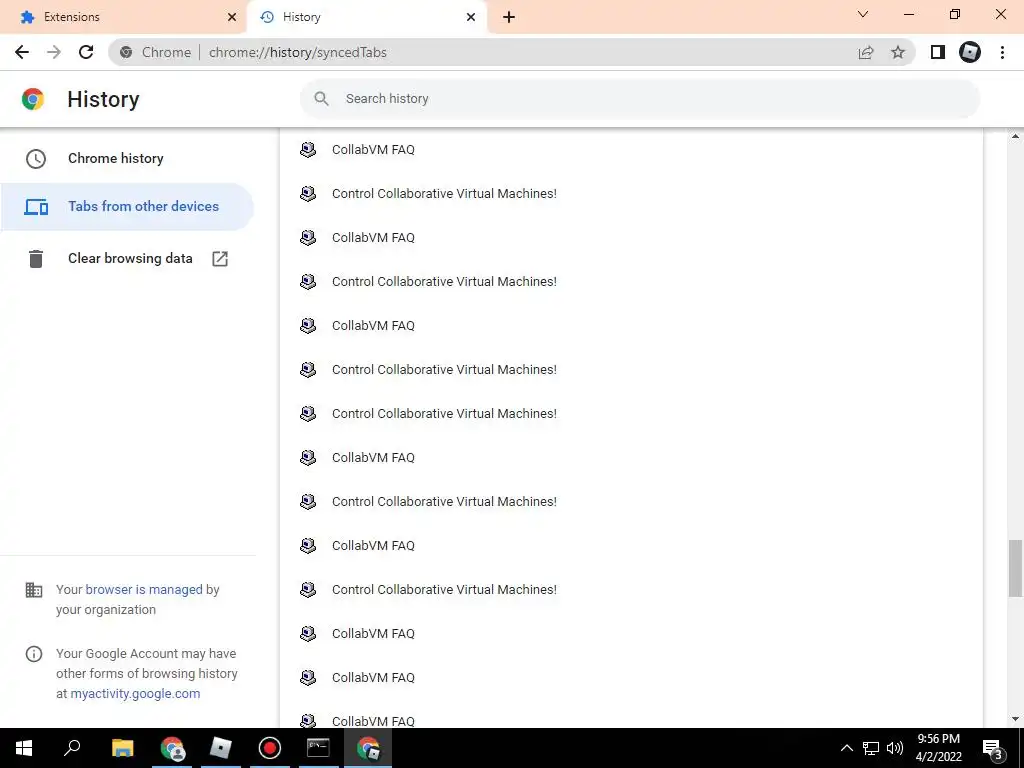Open the Roblox app in the taskbar
The height and width of the screenshot is (768, 1024).
pyautogui.click(x=221, y=748)
